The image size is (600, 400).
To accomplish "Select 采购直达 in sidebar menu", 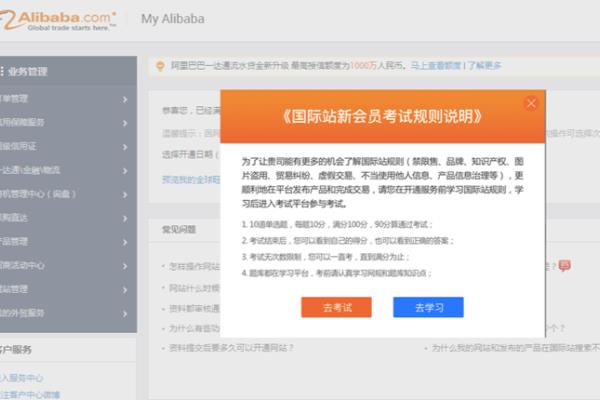I will 68,218.
